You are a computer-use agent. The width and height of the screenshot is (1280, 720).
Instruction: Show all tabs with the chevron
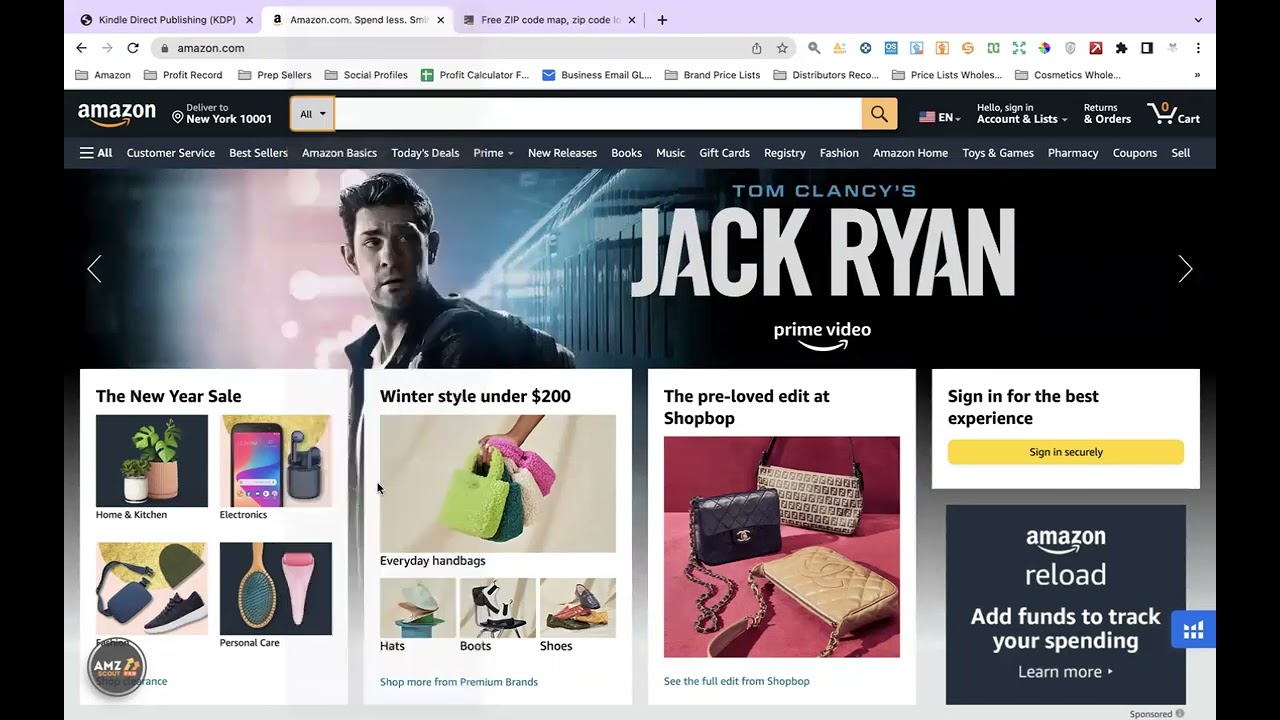(1198, 20)
